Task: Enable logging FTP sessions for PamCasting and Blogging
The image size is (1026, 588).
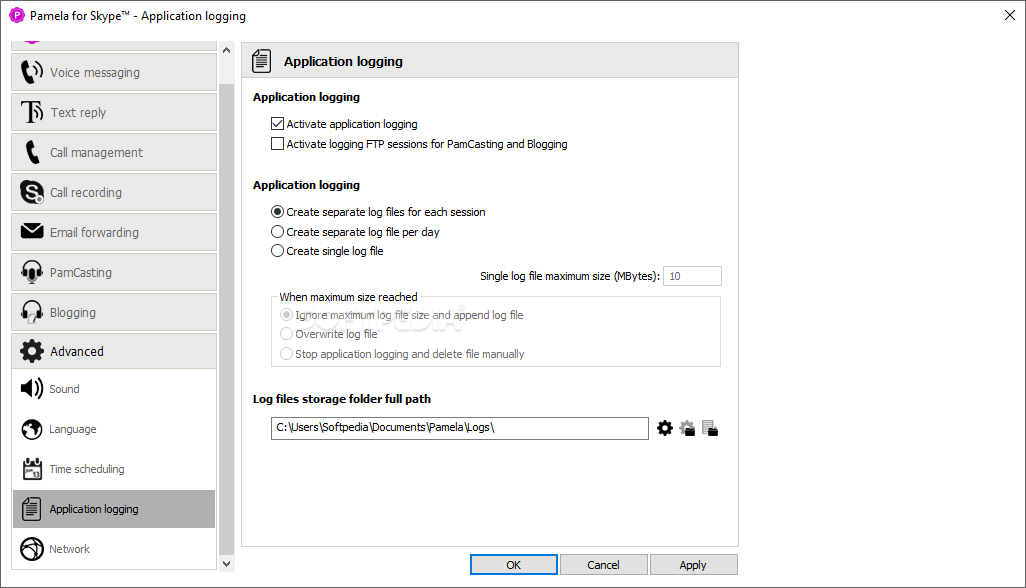Action: pos(277,144)
